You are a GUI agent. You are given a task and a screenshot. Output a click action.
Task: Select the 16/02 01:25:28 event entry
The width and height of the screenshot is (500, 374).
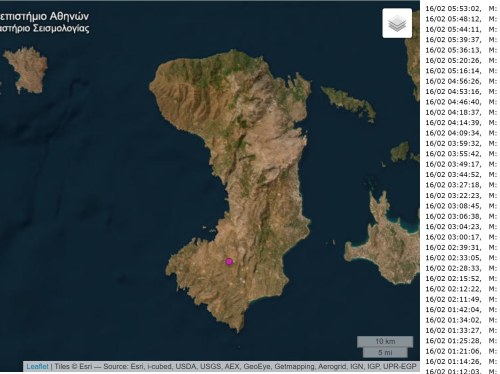461,341
